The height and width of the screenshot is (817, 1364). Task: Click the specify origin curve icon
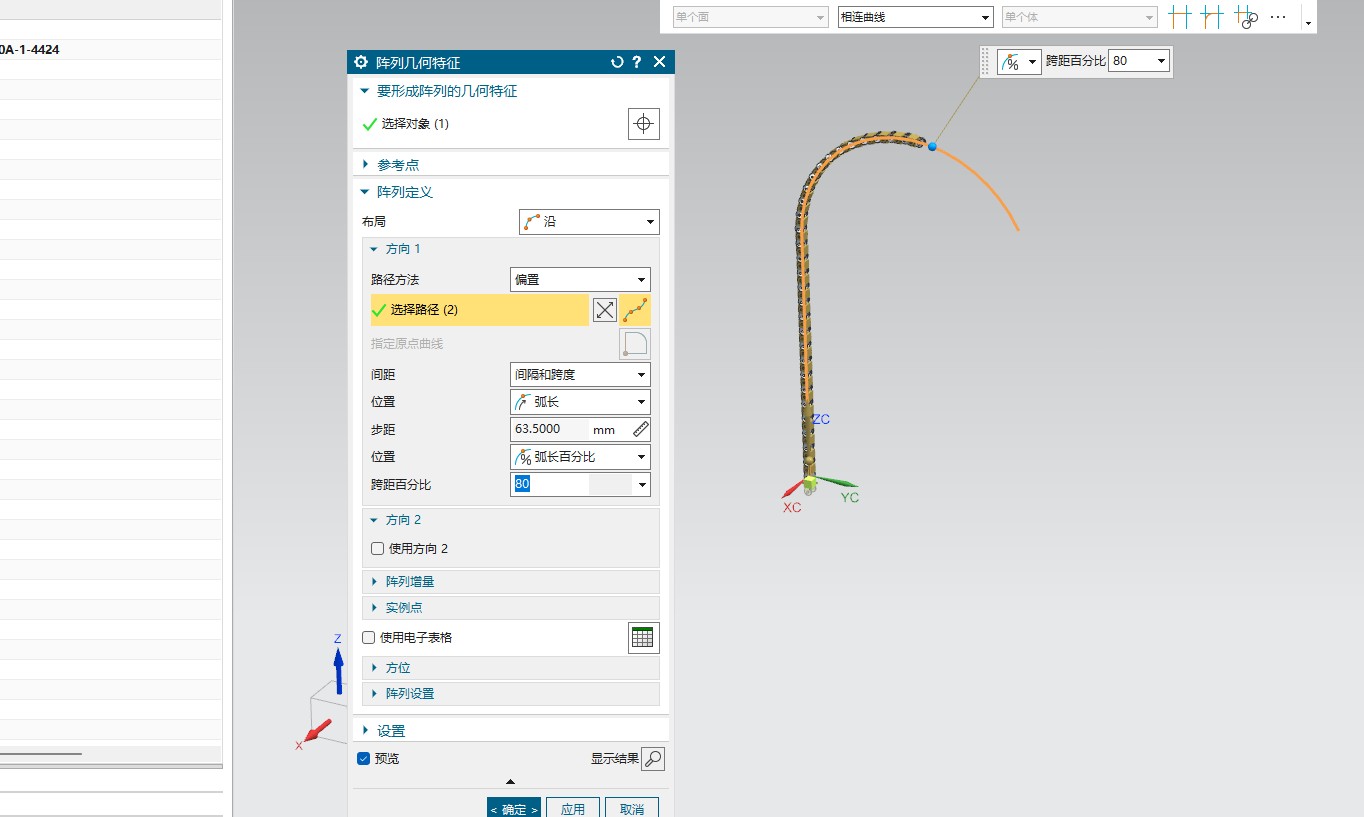635,343
